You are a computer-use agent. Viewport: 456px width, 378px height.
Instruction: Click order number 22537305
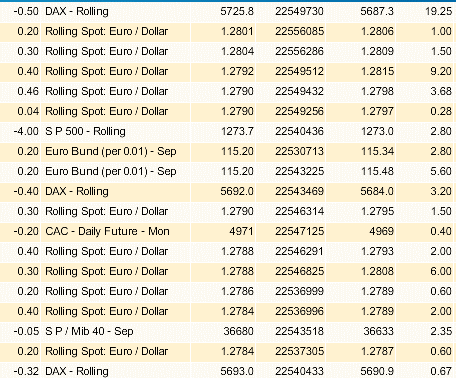pyautogui.click(x=299, y=351)
